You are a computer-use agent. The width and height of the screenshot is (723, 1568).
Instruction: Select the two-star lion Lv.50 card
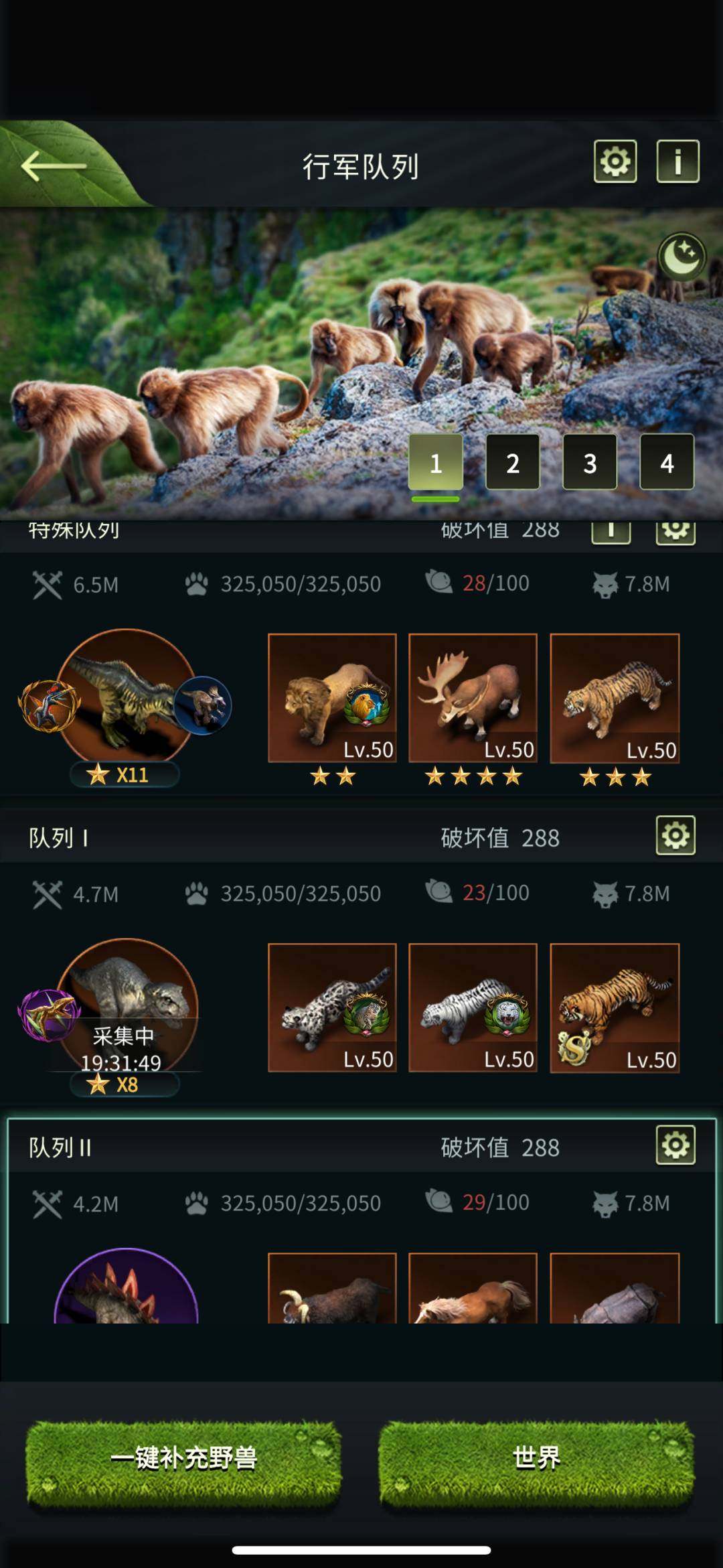(332, 698)
